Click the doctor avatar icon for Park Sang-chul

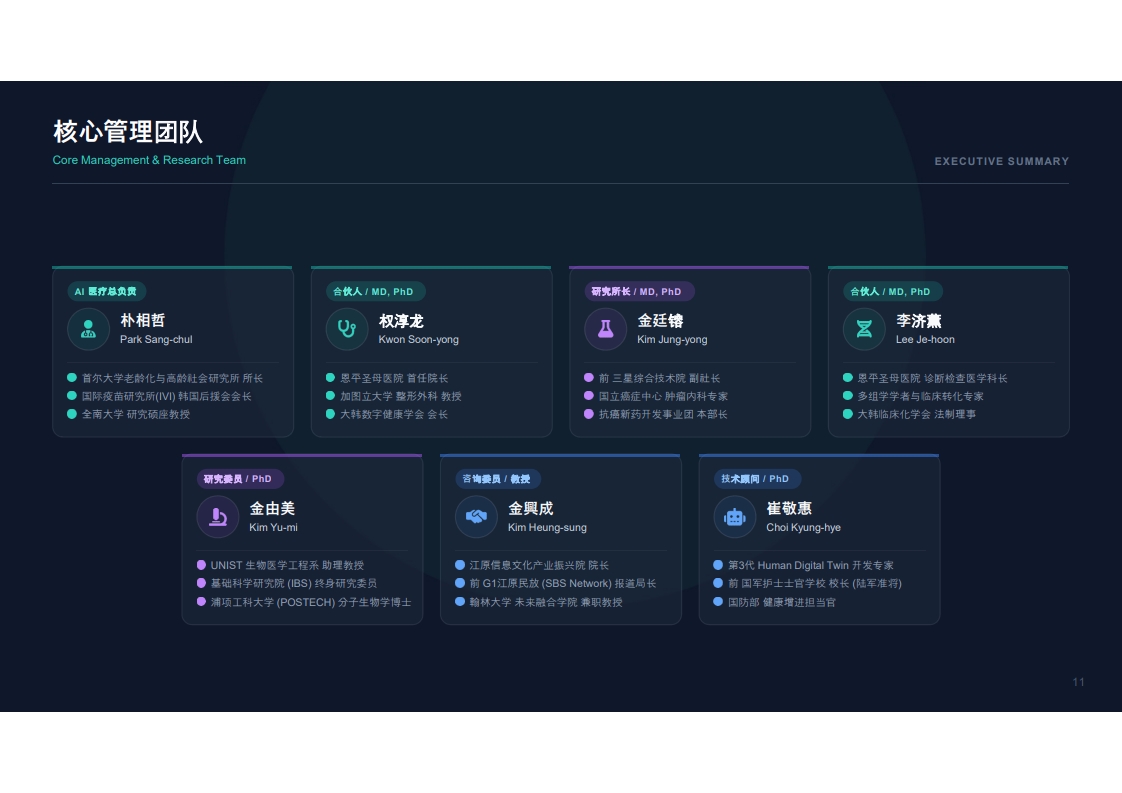click(x=88, y=329)
